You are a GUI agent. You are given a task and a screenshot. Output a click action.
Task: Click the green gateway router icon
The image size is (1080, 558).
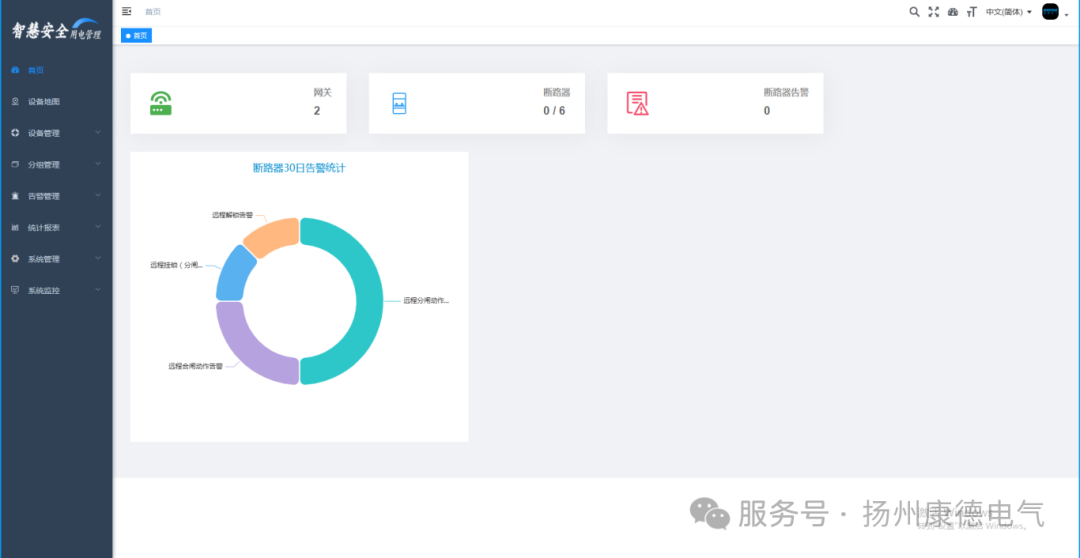pyautogui.click(x=161, y=103)
